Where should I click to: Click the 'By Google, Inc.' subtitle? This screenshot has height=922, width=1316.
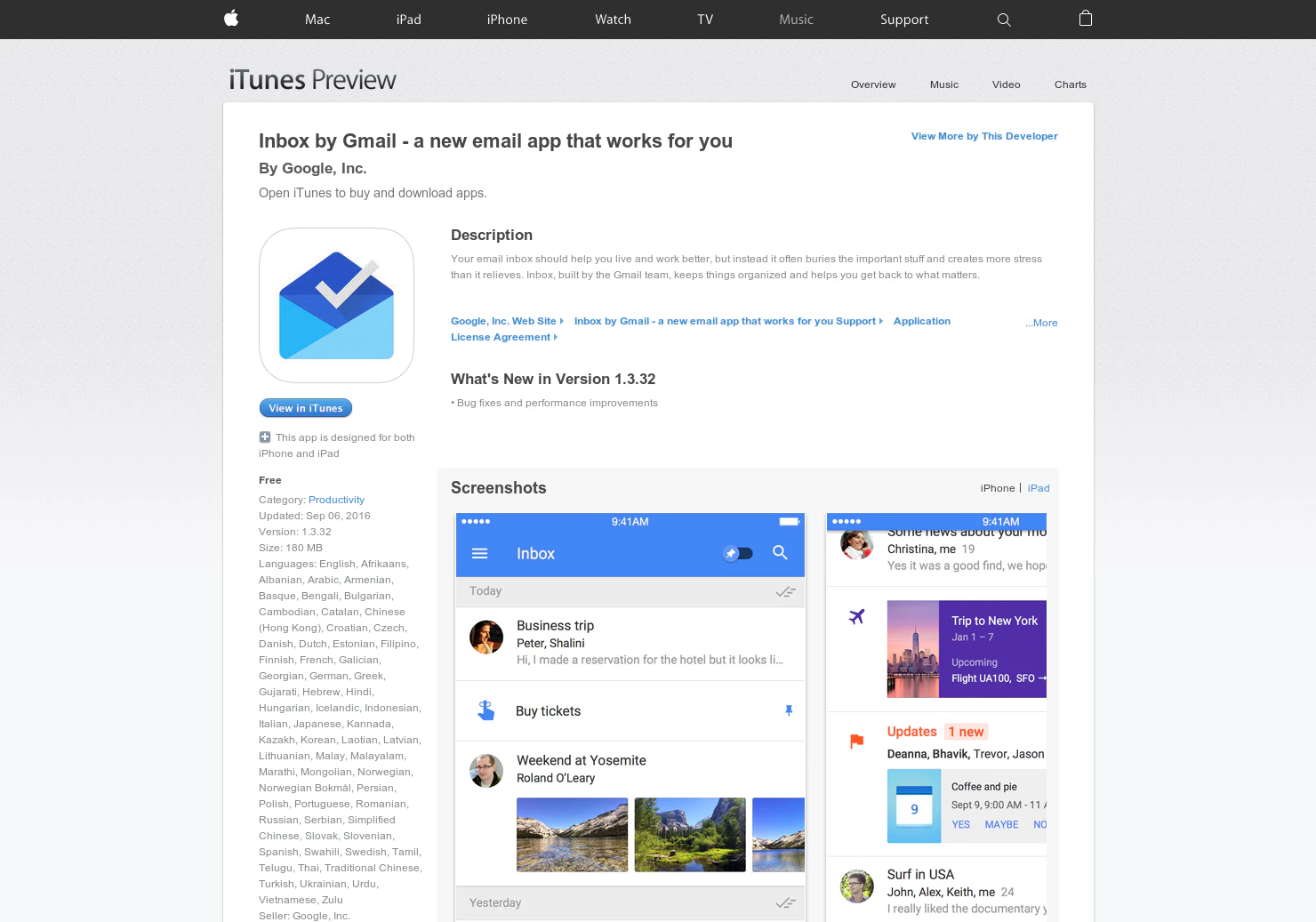tap(313, 168)
